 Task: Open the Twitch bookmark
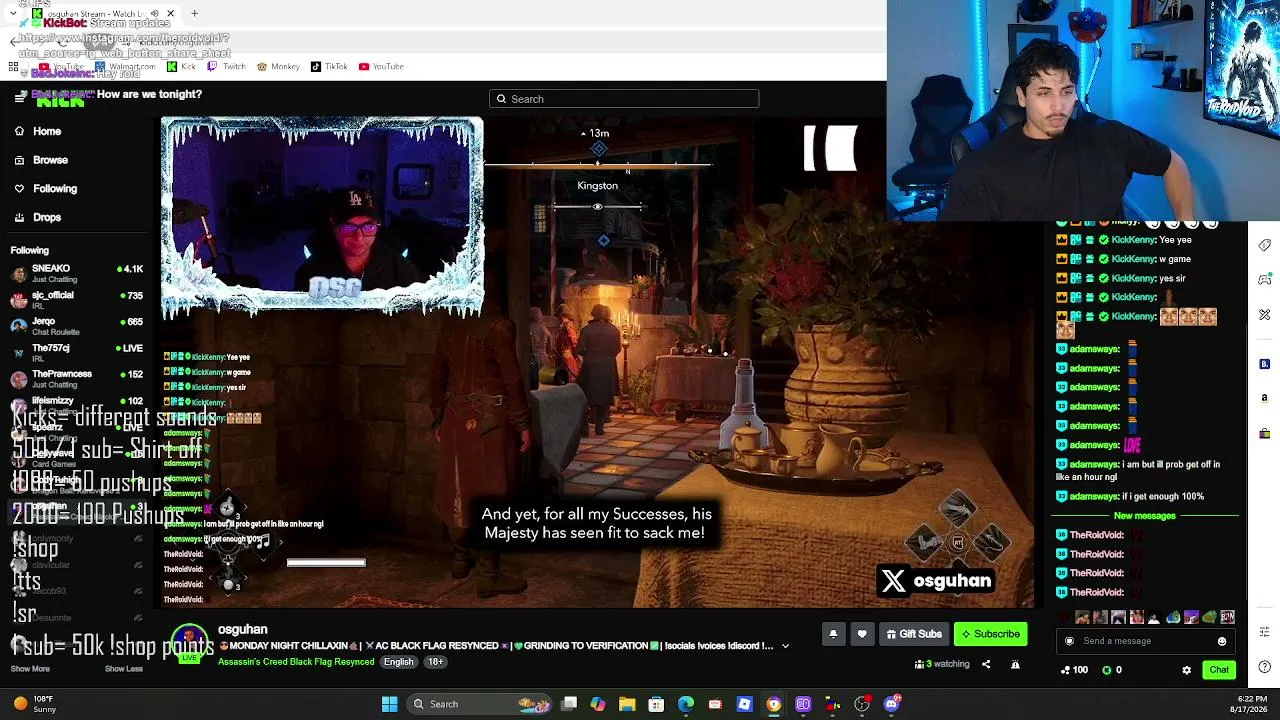(x=226, y=67)
